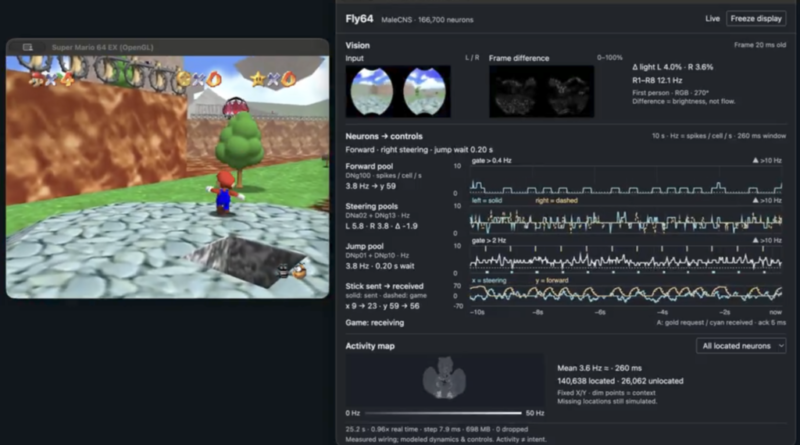This screenshot has width=800, height=445.
Task: Click 'A: gold request / cyan received · ack 5 ms'
Action: pyautogui.click(x=721, y=323)
